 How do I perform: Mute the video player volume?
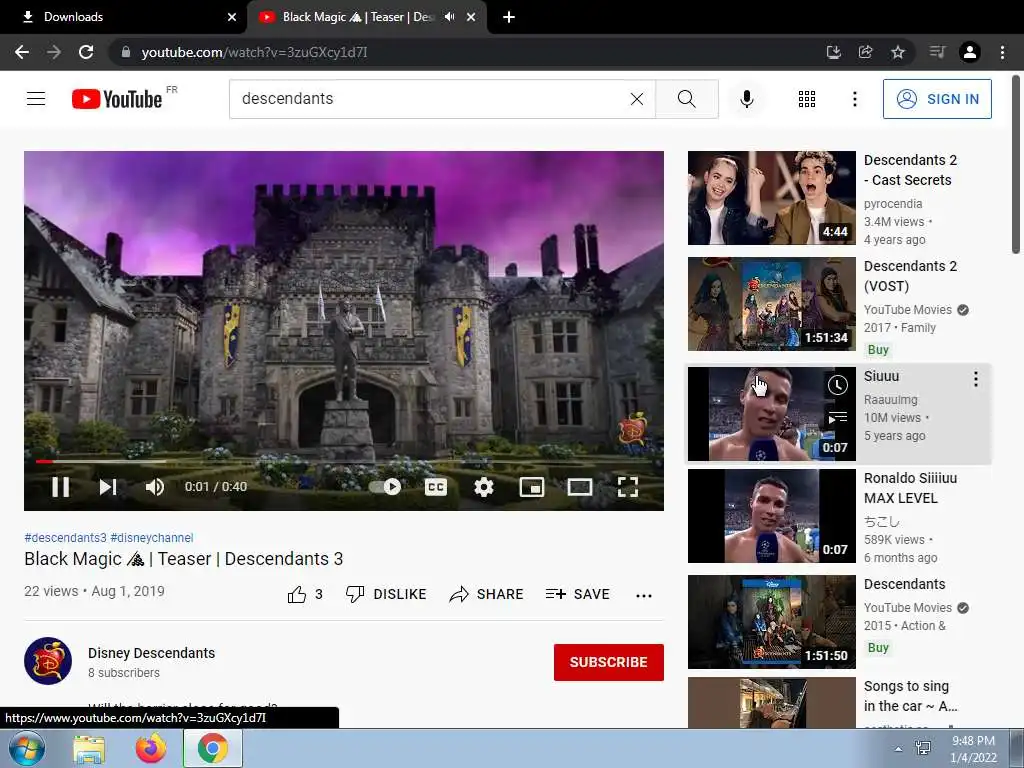coord(155,487)
